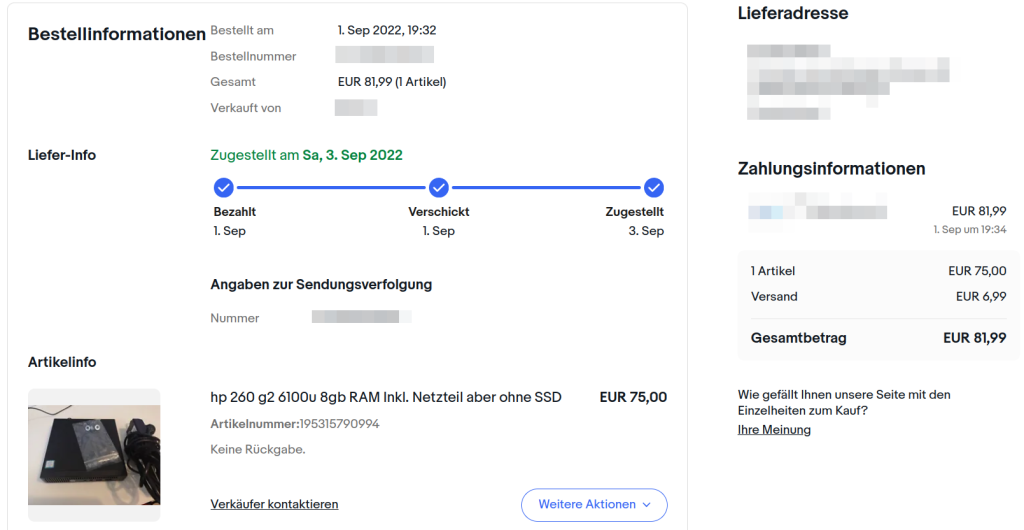Click the blurred seller name after Verkauft von

point(356,108)
